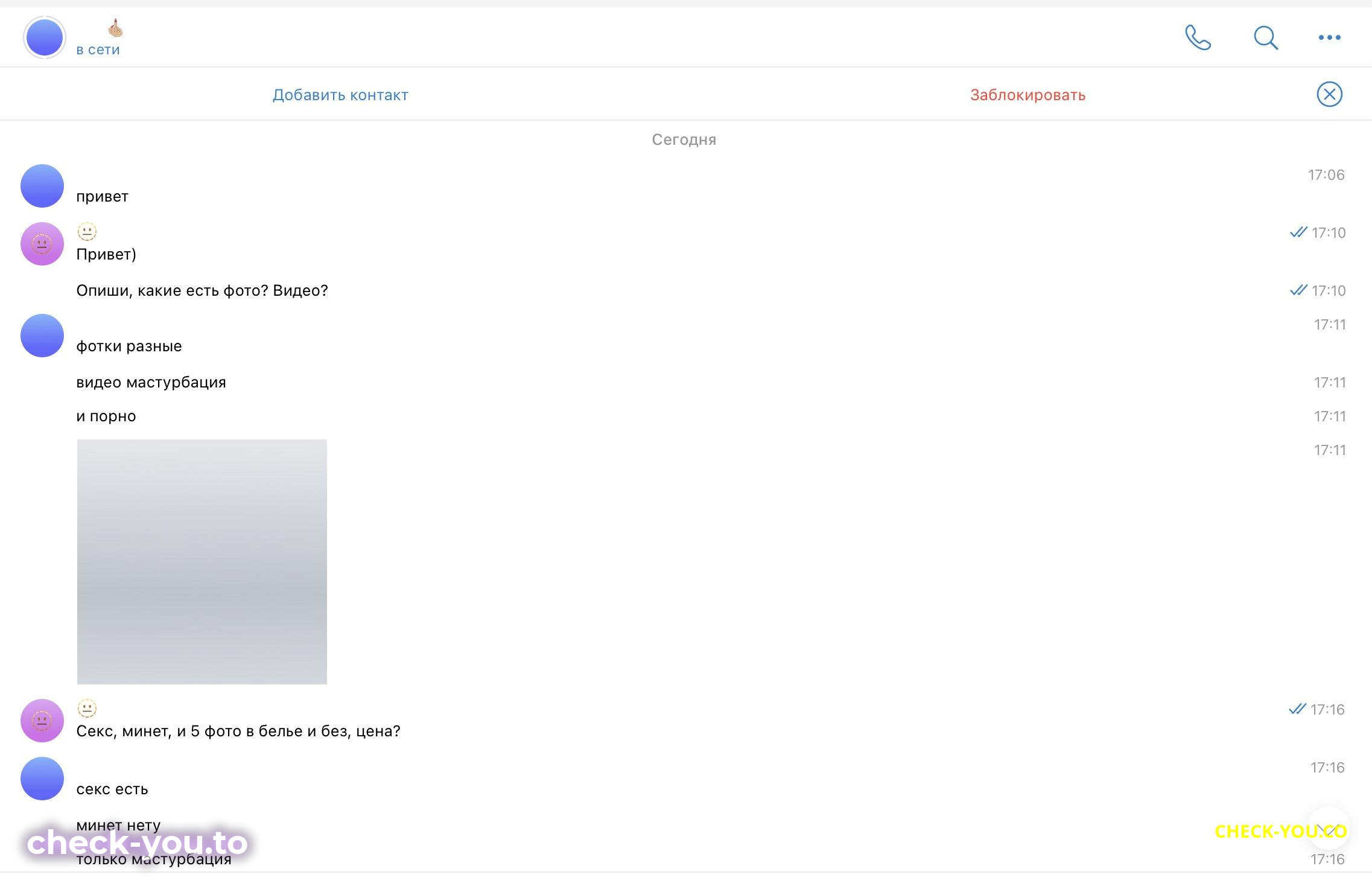
Task: Click the emoji in the header contact name
Action: (x=115, y=28)
